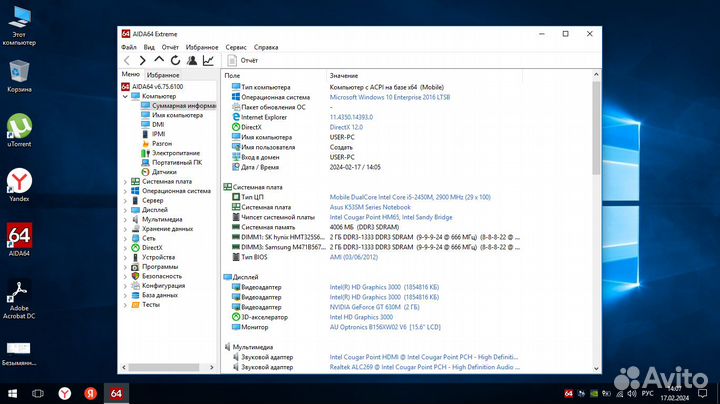Open Intel Cougar Point HM65 chipset link

point(391,217)
